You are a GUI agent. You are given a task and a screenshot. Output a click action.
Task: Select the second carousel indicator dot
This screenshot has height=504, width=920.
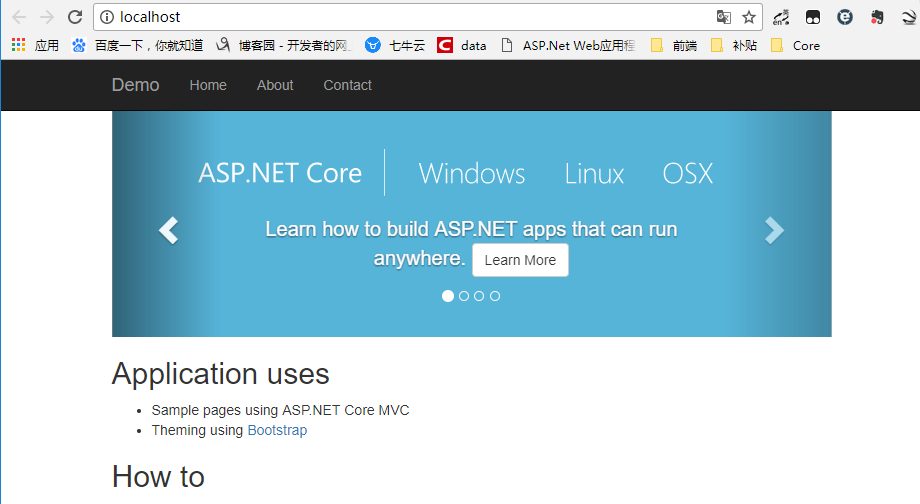pos(464,296)
